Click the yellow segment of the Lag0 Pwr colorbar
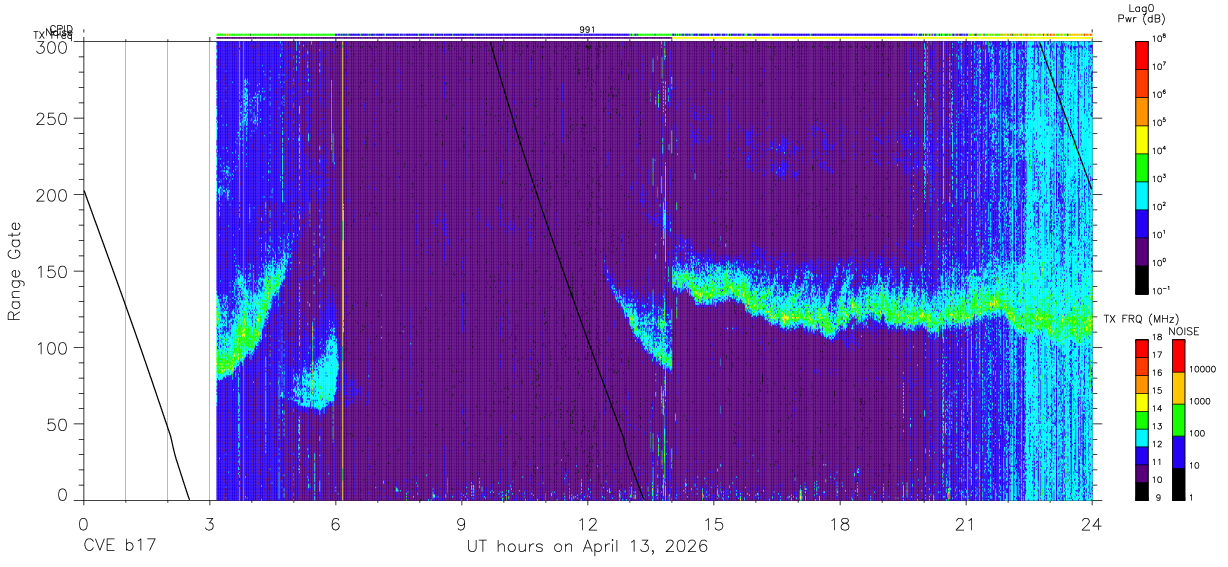This screenshot has width=1228, height=567. pos(1142,139)
